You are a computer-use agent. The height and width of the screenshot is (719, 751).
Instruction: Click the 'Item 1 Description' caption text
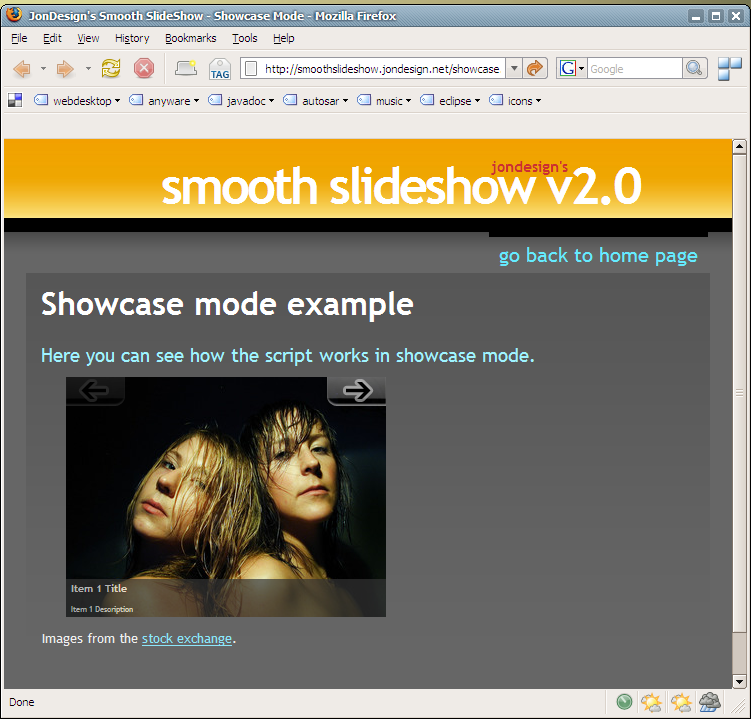tap(102, 609)
